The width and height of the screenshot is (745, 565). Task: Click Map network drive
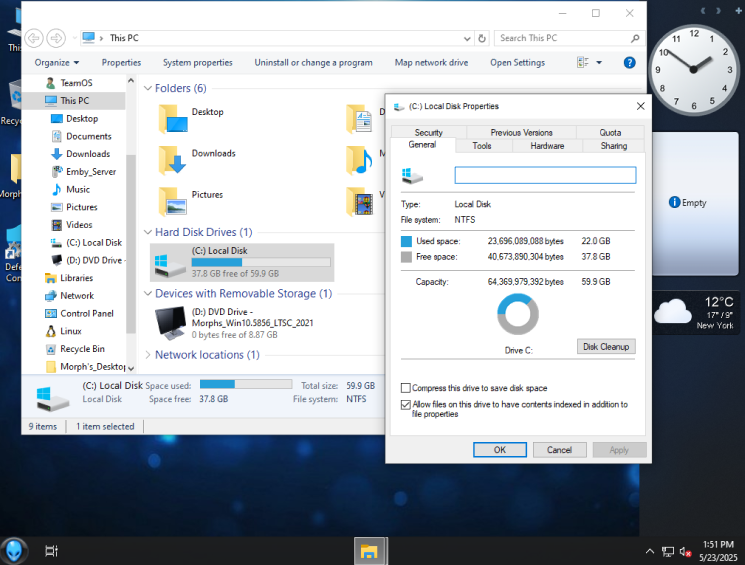click(431, 63)
